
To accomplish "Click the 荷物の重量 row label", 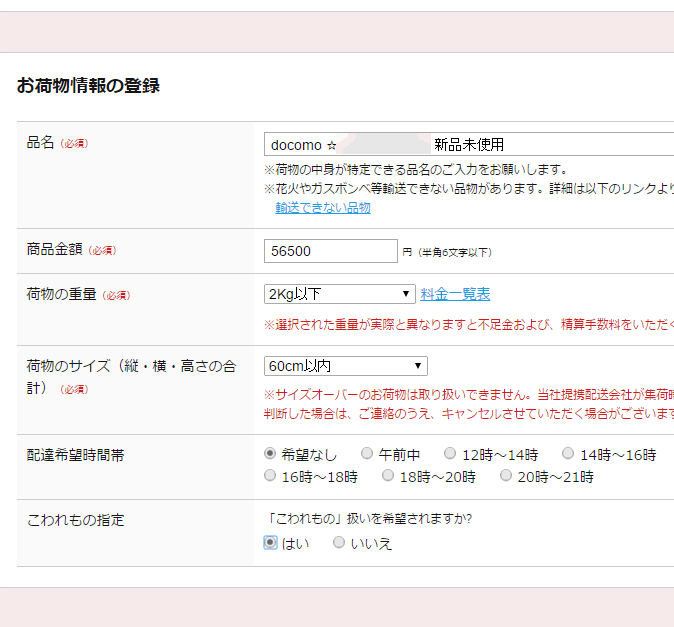I will [x=61, y=294].
